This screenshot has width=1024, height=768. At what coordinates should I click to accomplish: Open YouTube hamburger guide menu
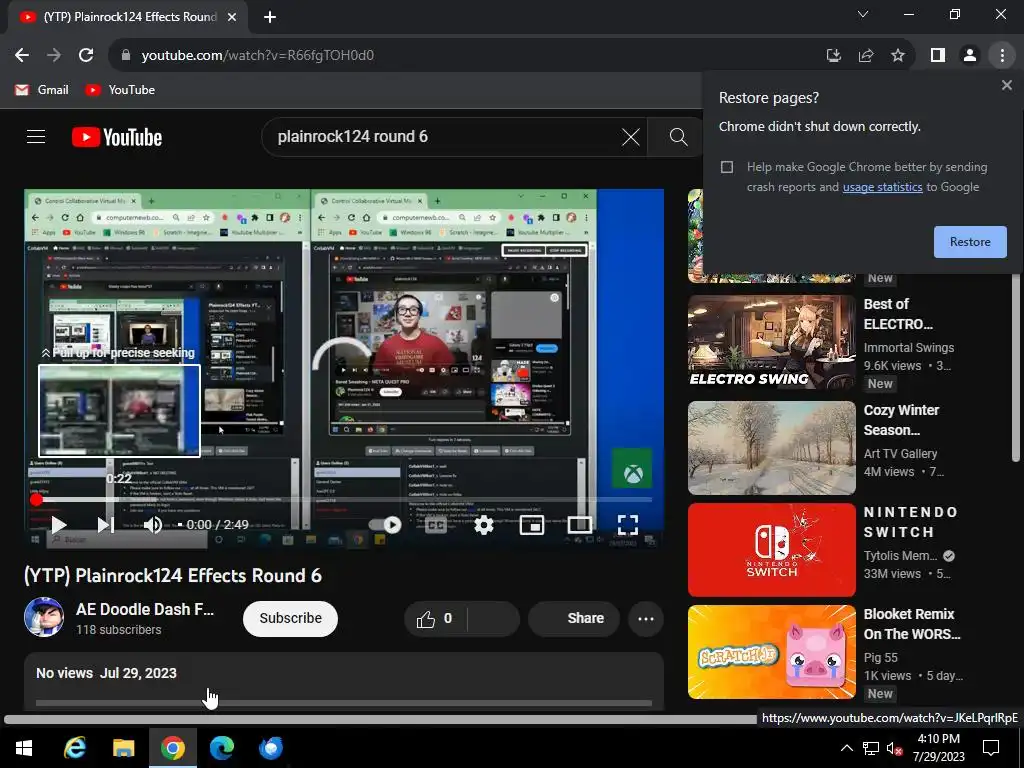click(x=36, y=136)
